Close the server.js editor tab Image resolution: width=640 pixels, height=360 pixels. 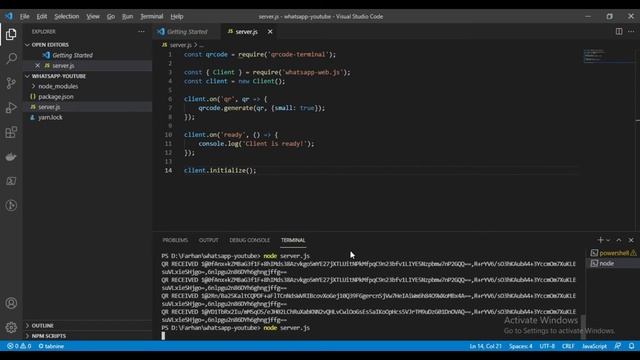(270, 31)
